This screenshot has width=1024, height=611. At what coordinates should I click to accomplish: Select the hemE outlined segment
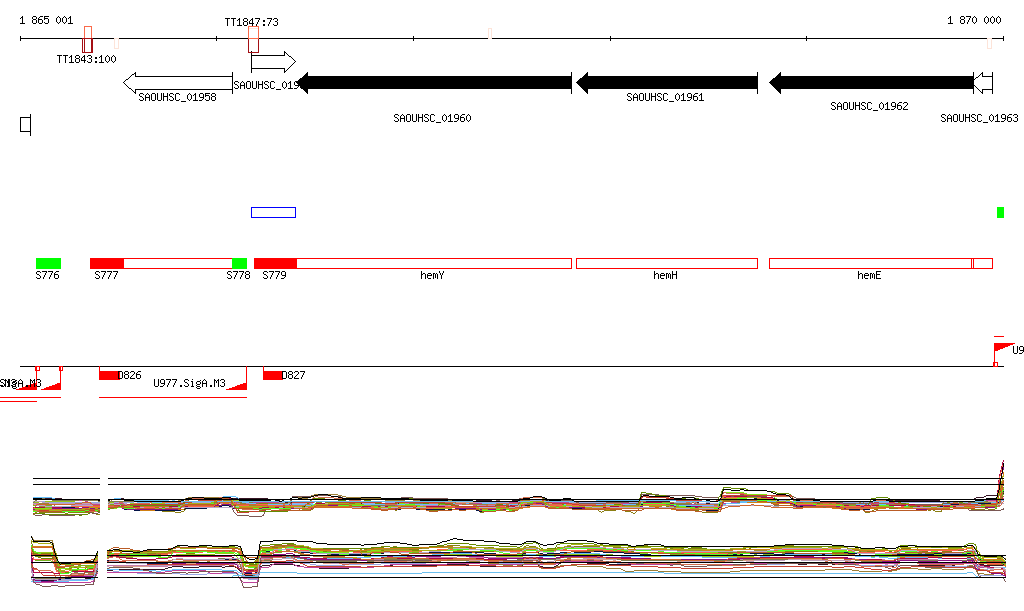coord(871,263)
